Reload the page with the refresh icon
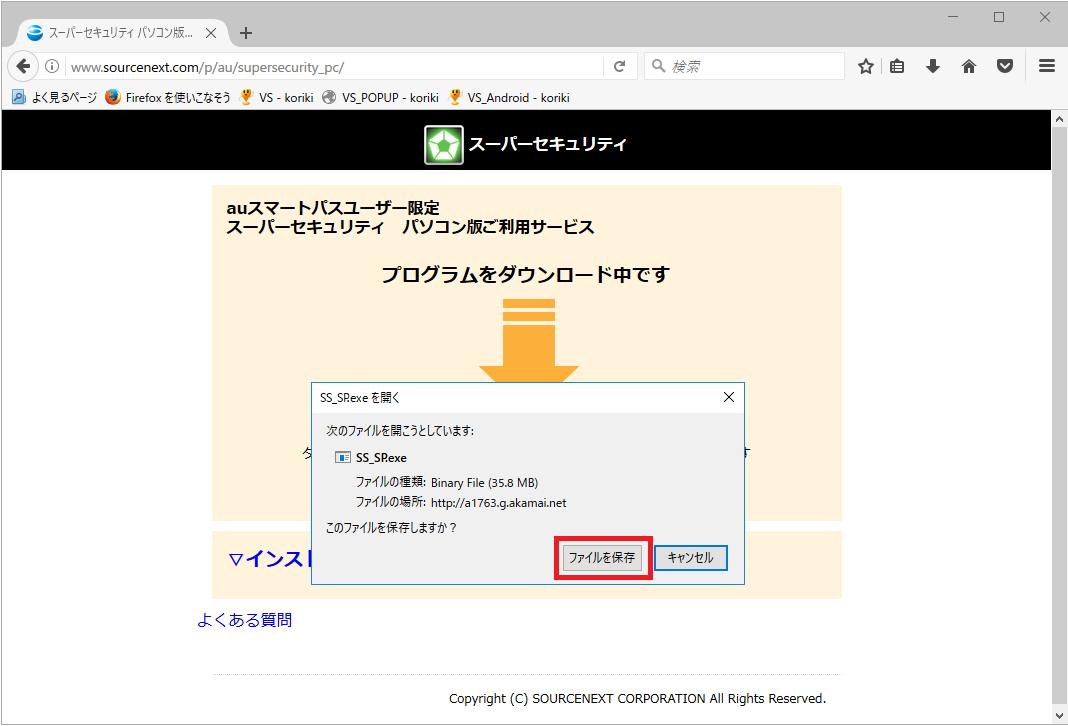 point(619,66)
